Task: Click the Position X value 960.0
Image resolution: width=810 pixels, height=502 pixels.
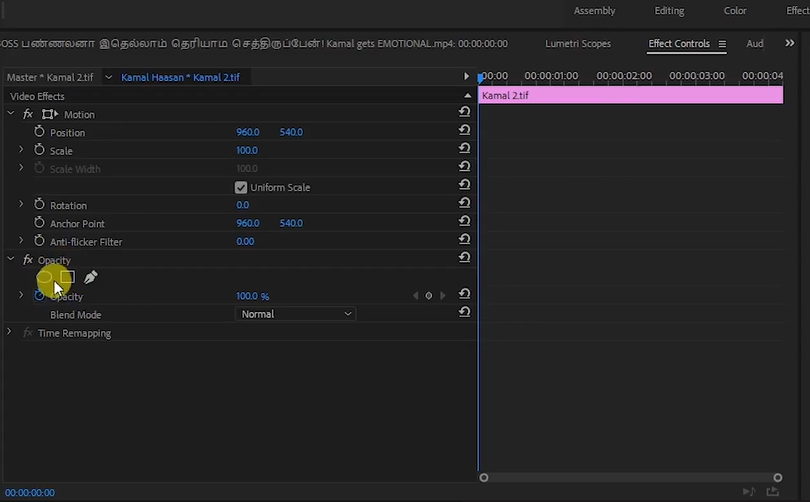Action: (x=248, y=132)
